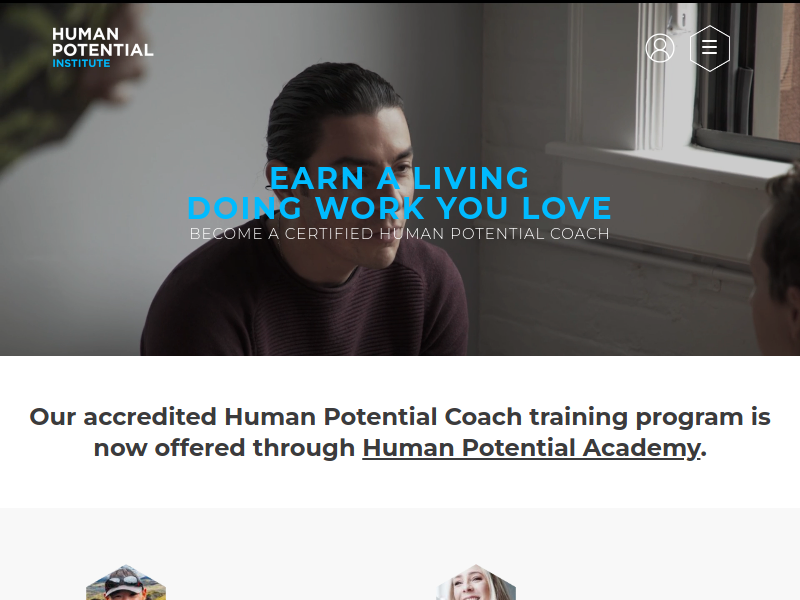Click the Become a Certified Human Potential Coach subtitle
Viewport: 800px width, 600px height.
point(399,234)
